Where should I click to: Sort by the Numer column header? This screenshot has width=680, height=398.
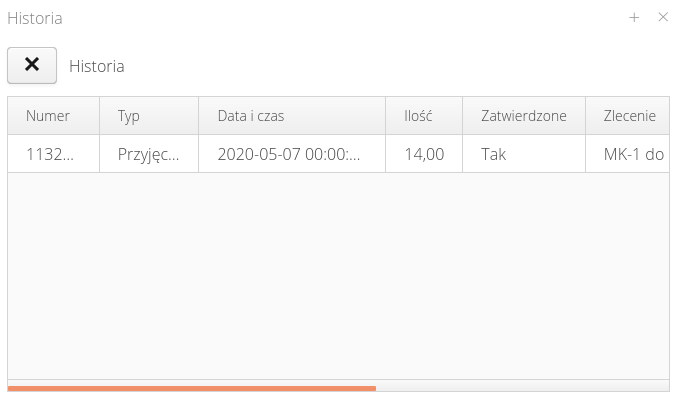pyautogui.click(x=54, y=116)
